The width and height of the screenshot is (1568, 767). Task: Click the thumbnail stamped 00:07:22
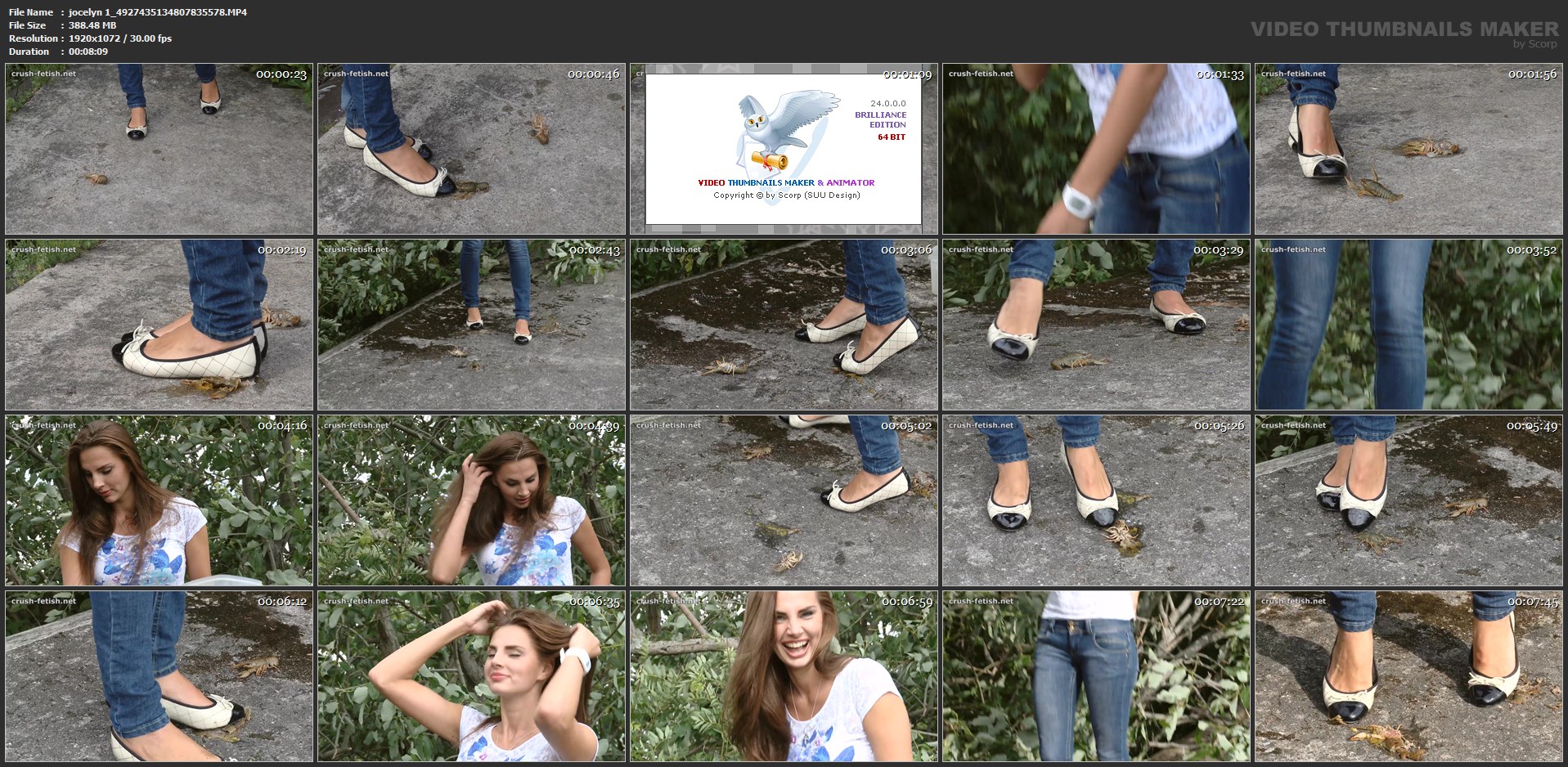coord(1096,676)
